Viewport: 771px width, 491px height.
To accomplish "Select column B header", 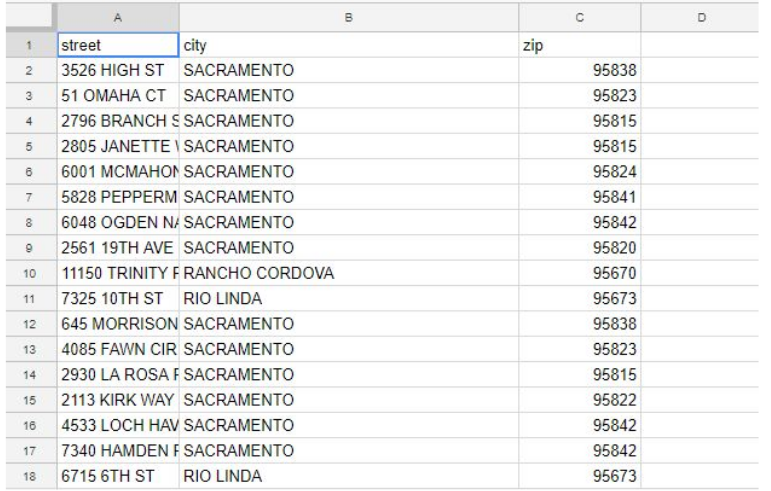I will pos(349,18).
